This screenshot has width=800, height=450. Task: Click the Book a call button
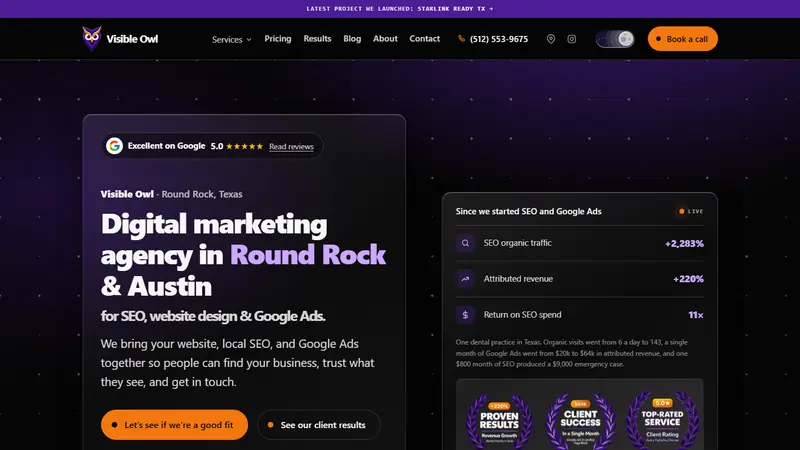[x=683, y=39]
